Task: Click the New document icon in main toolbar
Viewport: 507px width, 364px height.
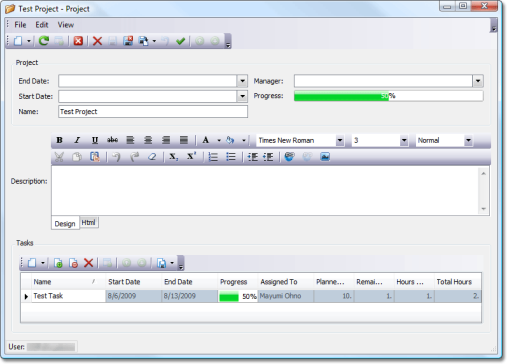Action: coord(18,41)
